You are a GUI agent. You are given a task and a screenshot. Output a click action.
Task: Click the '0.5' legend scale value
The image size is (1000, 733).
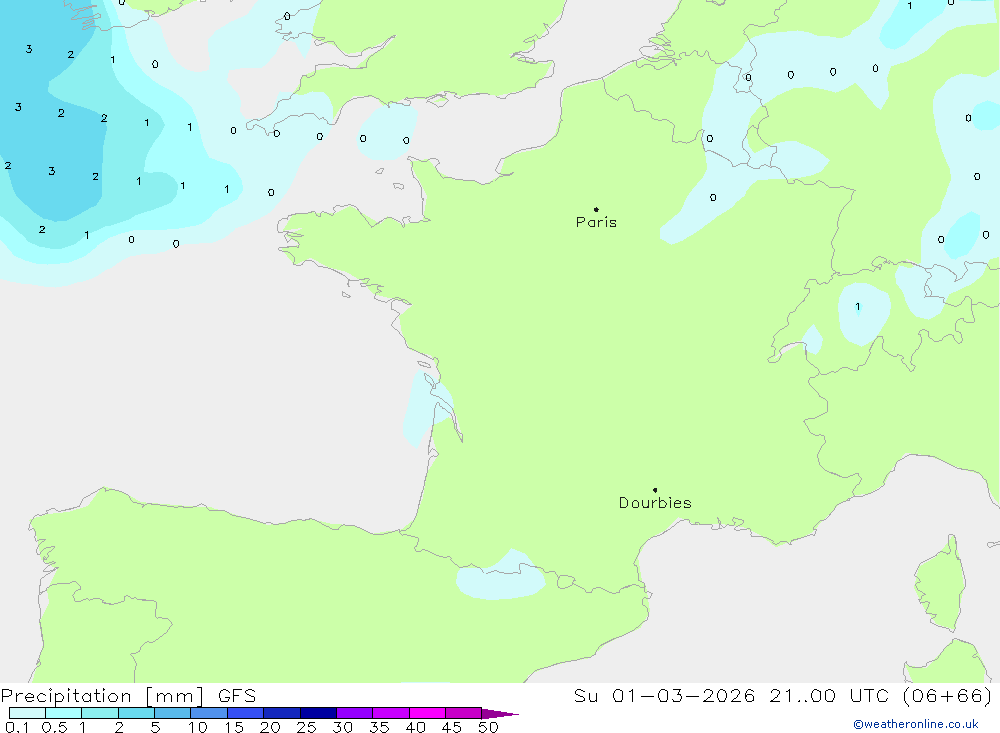pyautogui.click(x=54, y=727)
